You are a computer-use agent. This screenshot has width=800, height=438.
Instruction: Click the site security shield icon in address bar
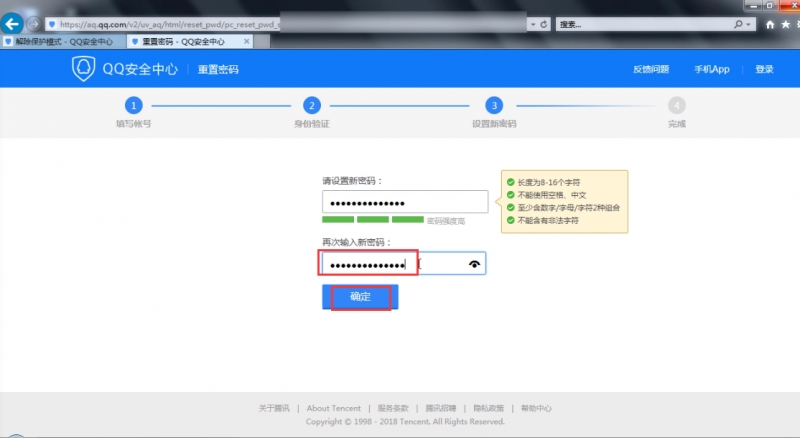[x=52, y=24]
